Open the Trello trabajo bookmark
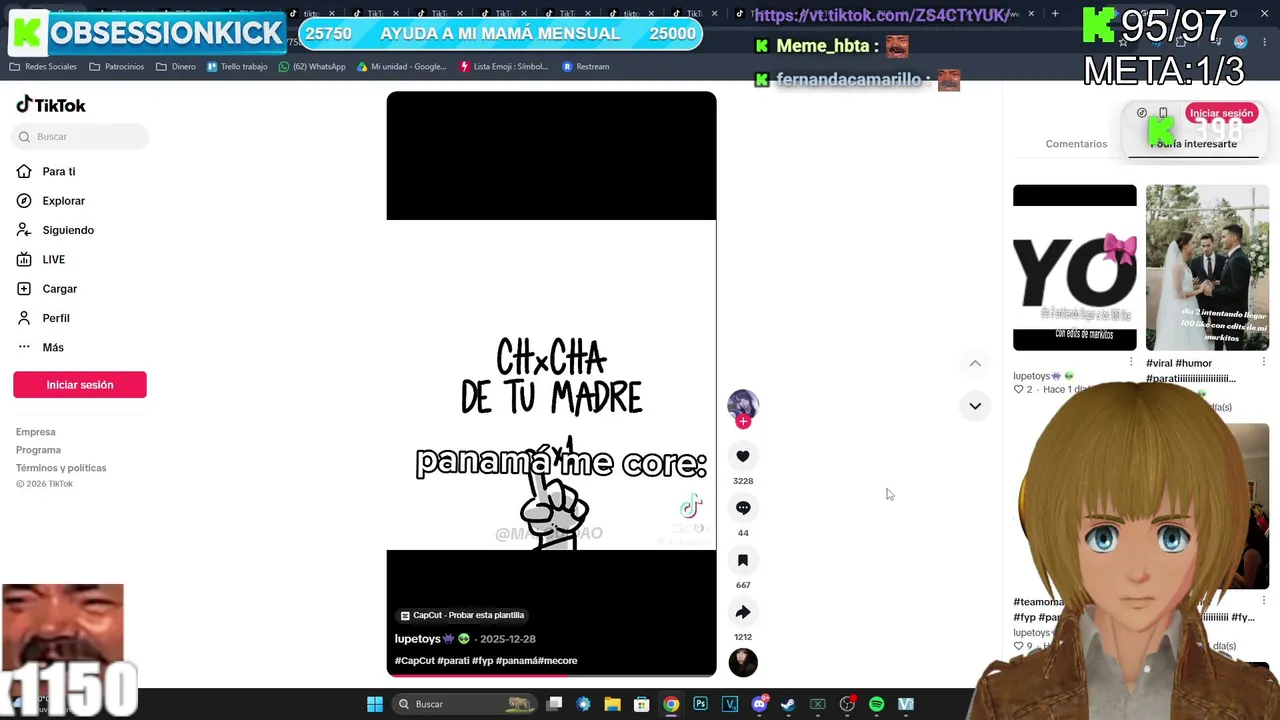 click(237, 67)
